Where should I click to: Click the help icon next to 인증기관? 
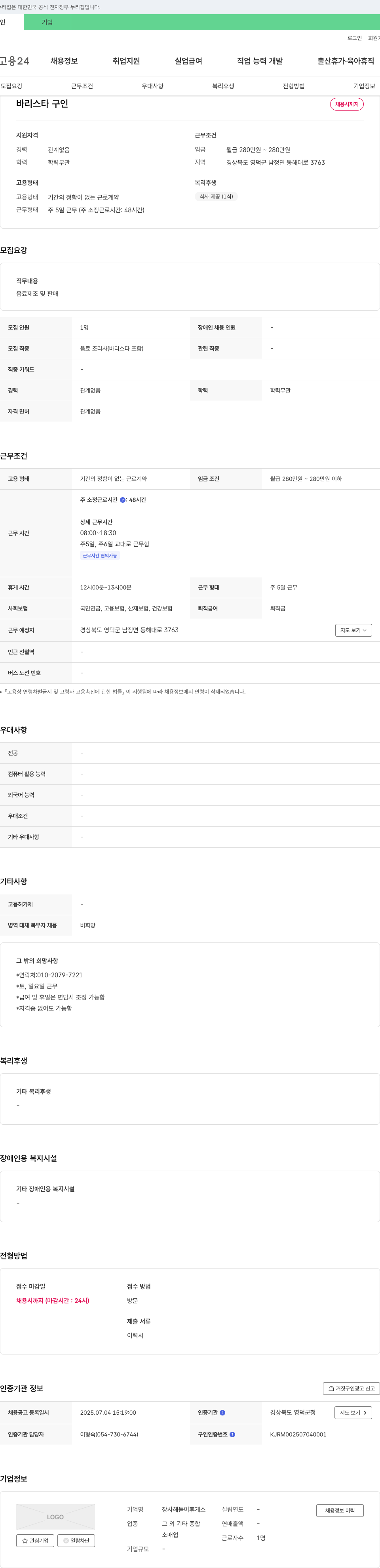click(x=222, y=1412)
